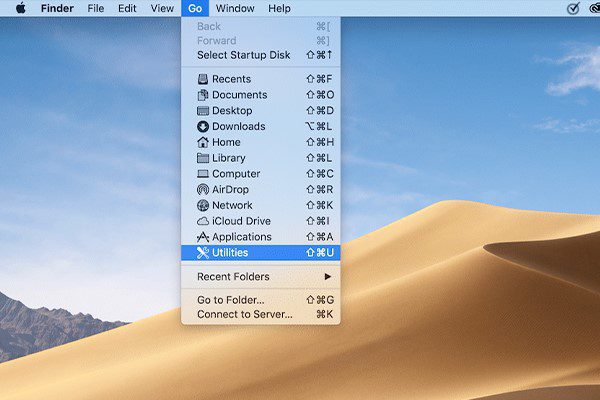The image size is (600, 400).
Task: Click the Computer laptop icon
Action: coord(203,174)
